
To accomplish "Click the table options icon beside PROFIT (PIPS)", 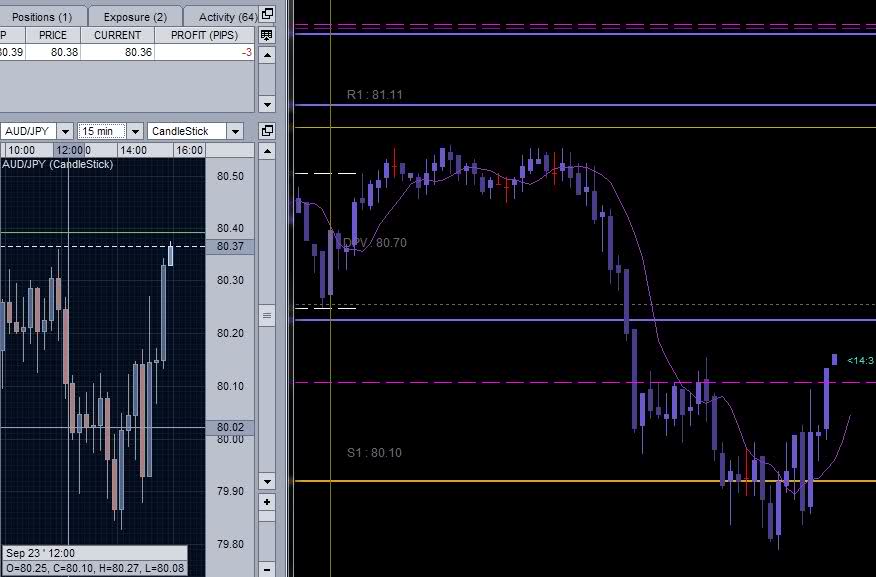I will click(x=267, y=35).
